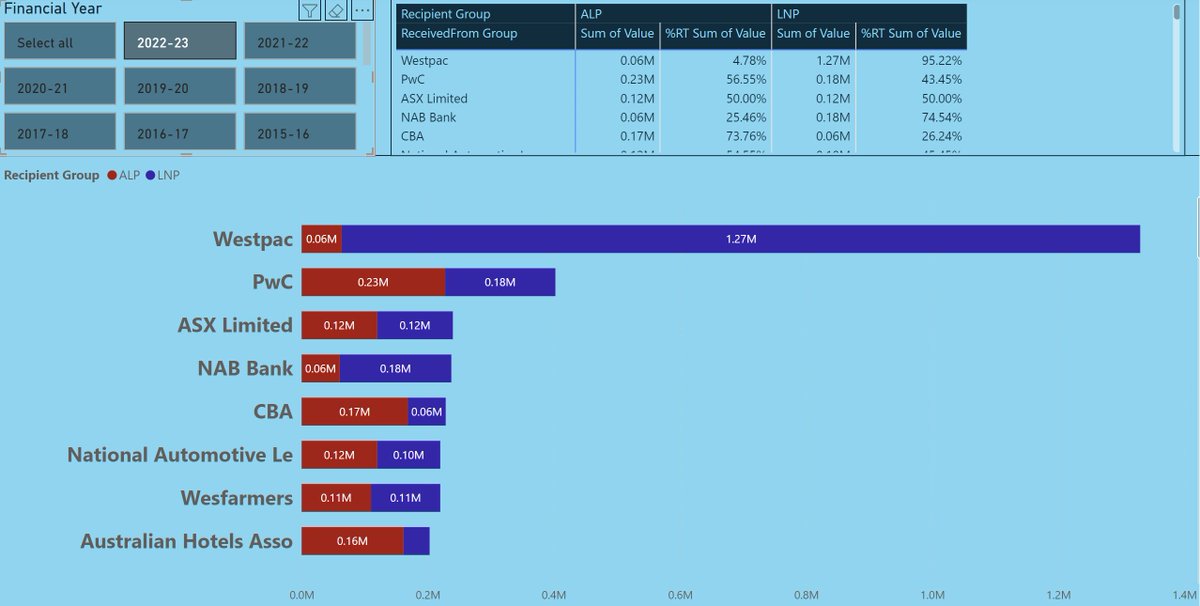Select the NAB Bank table row

[x=682, y=117]
